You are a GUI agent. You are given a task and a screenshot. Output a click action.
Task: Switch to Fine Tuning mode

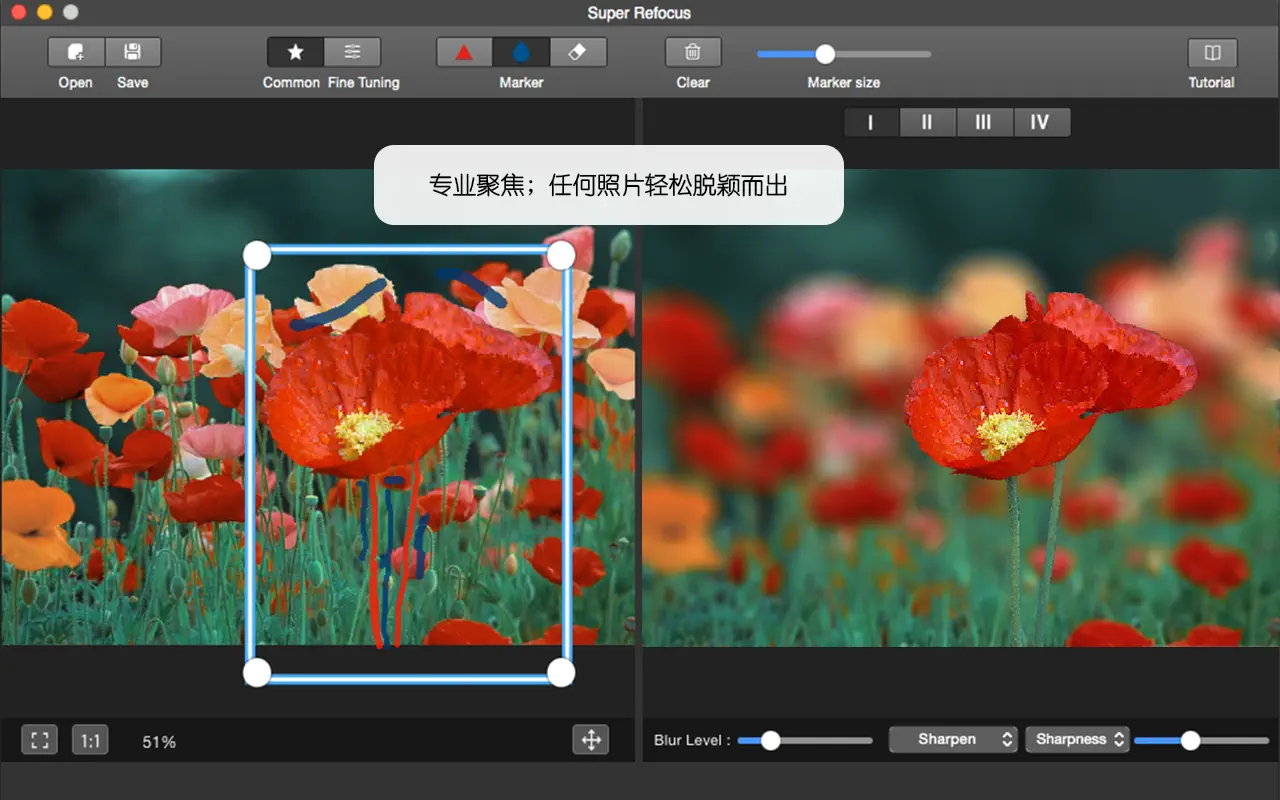[x=352, y=51]
